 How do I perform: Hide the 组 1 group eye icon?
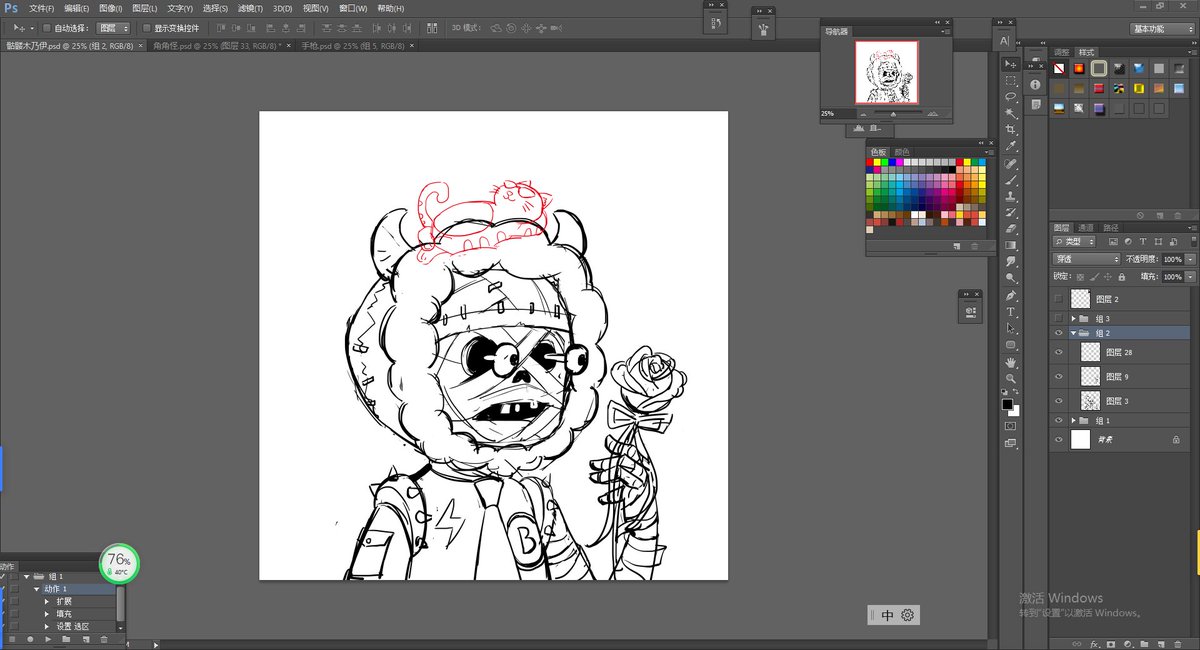[1059, 421]
